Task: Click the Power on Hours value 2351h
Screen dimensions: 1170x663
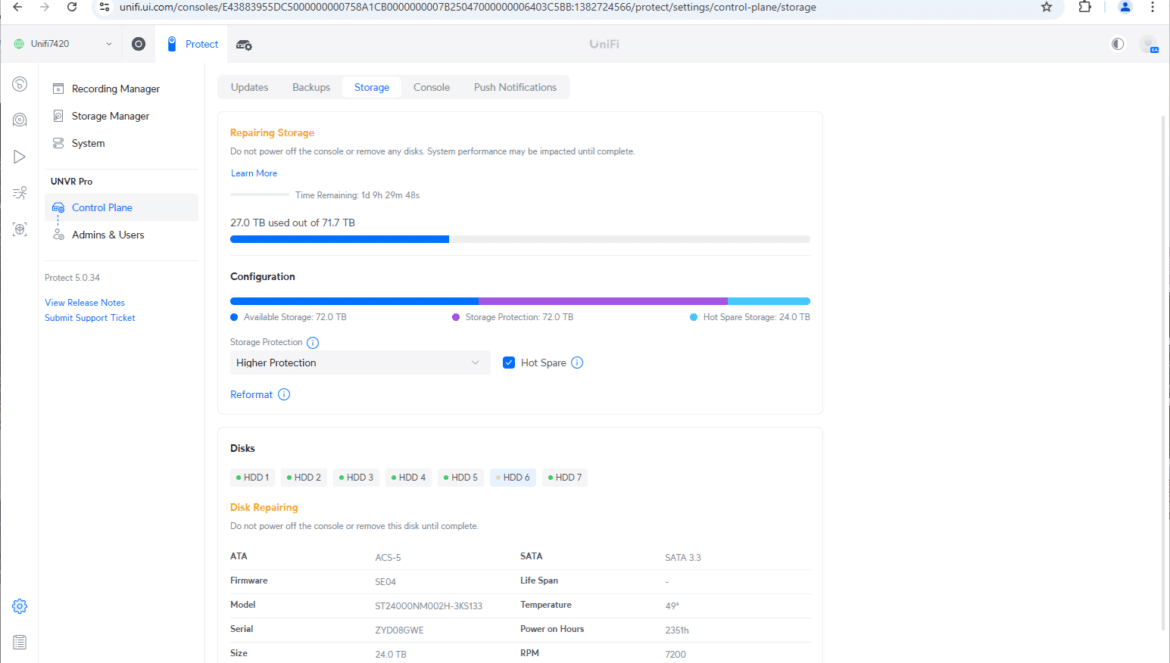Action: (x=677, y=630)
